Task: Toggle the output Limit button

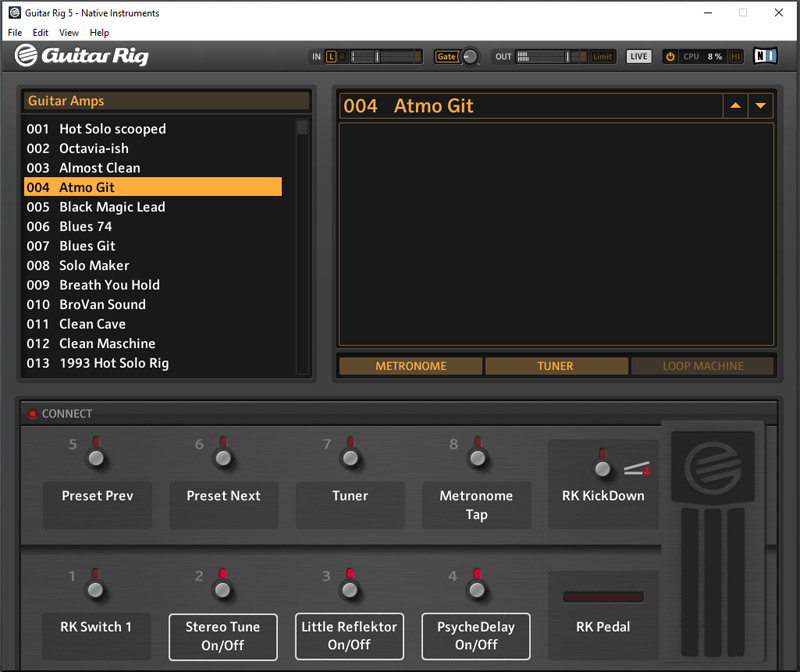Action: (x=603, y=57)
